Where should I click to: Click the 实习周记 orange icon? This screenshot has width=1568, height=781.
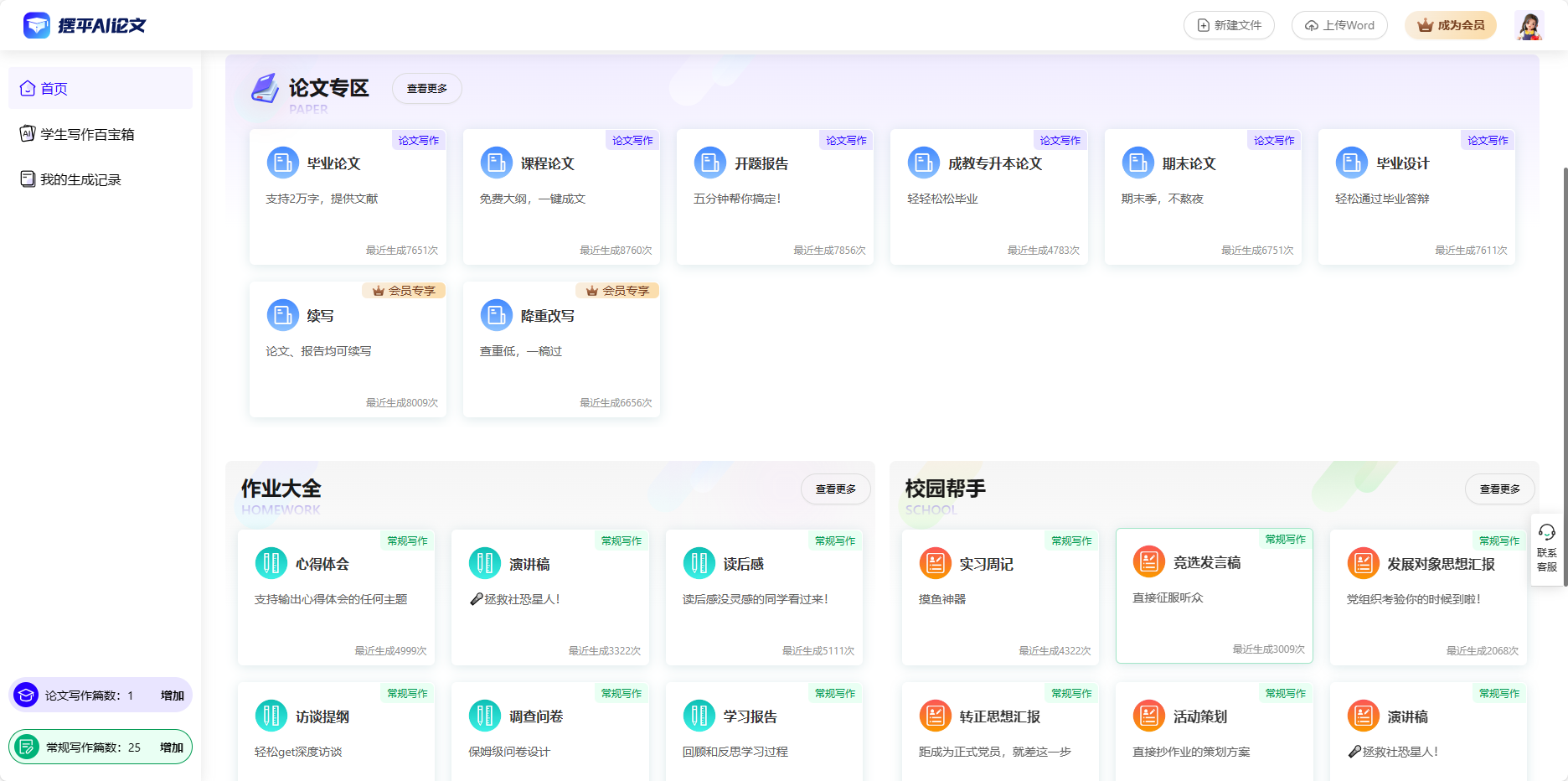(x=936, y=563)
